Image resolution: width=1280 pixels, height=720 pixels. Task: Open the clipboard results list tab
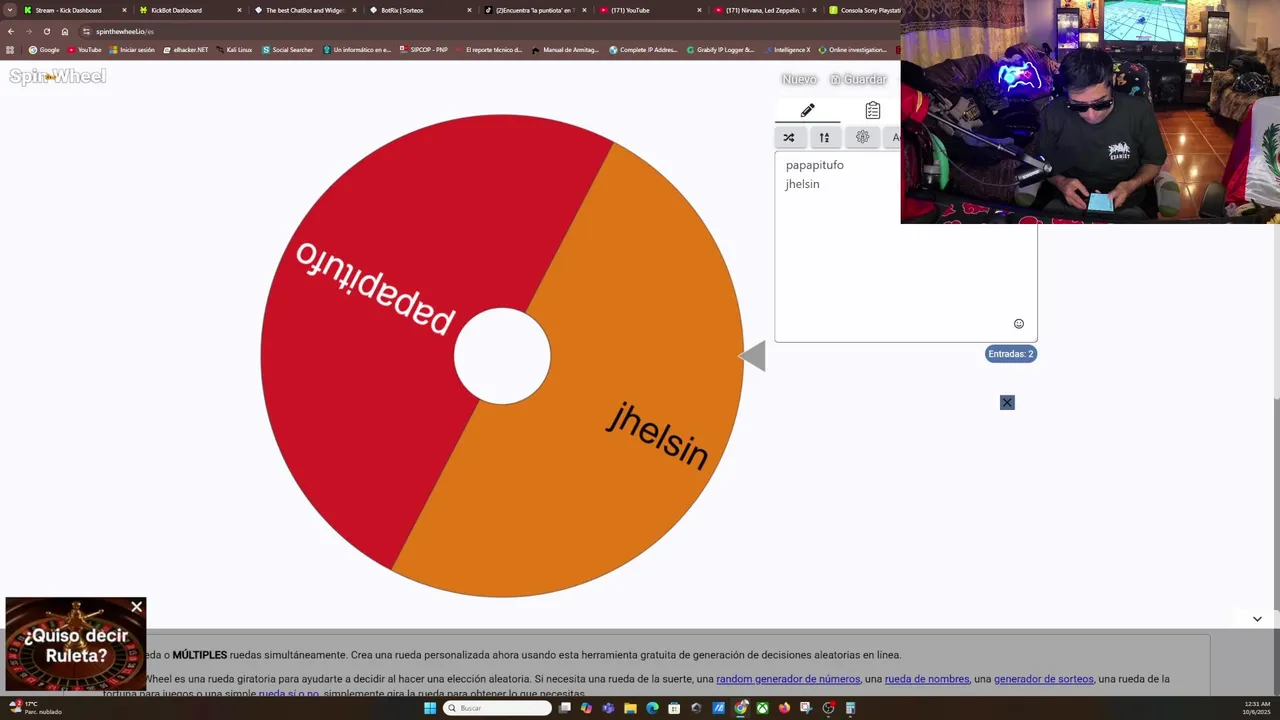873,110
